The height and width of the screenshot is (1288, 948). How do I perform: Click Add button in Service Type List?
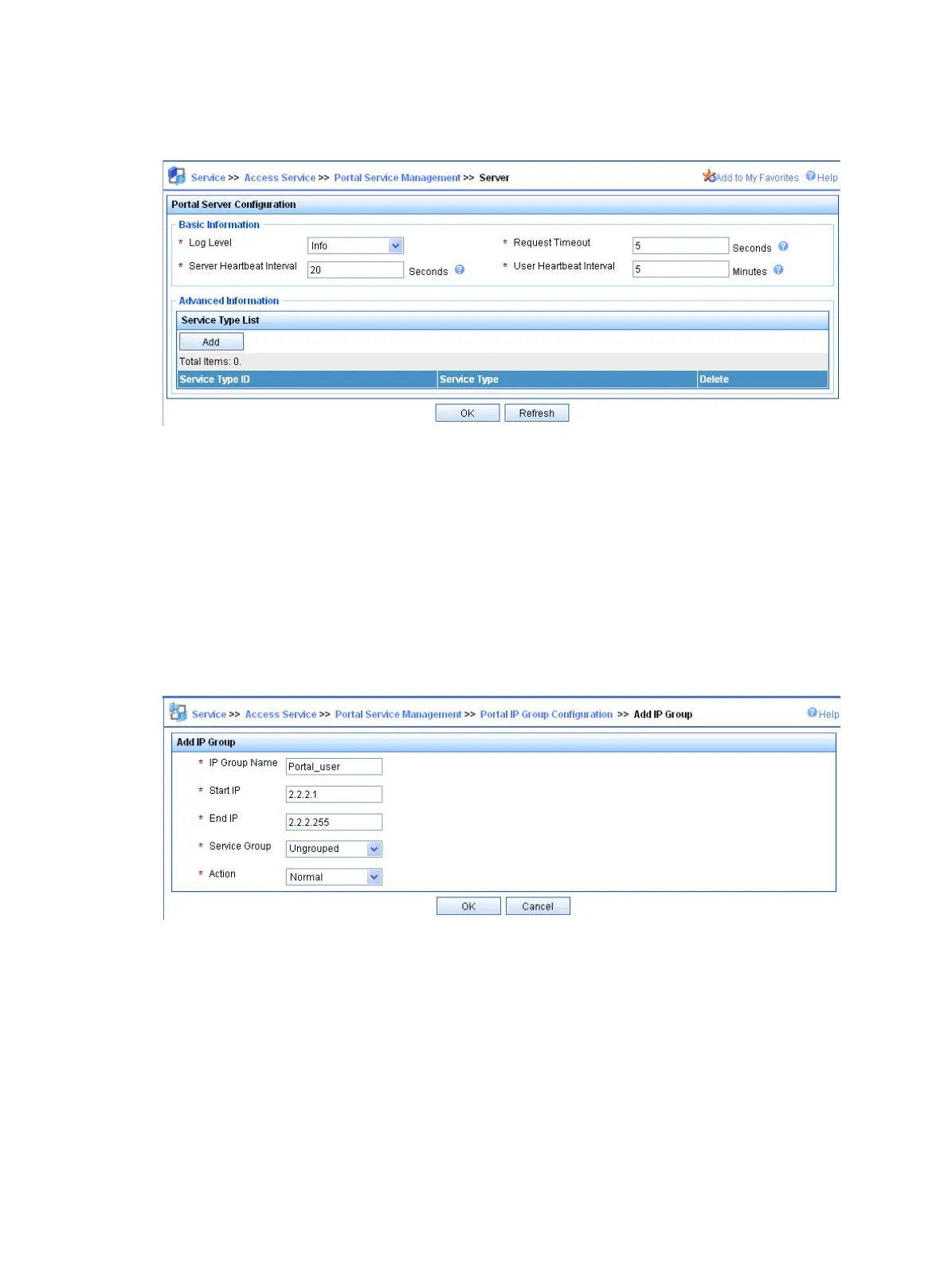(211, 342)
